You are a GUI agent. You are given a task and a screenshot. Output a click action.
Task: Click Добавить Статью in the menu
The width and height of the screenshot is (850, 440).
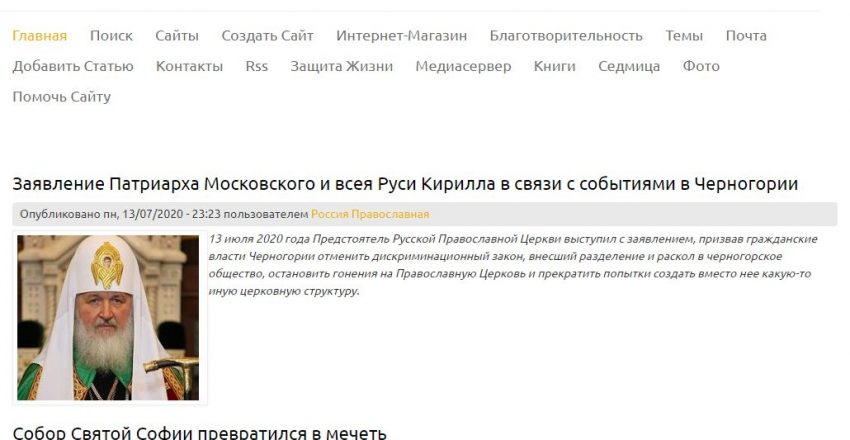coord(73,66)
